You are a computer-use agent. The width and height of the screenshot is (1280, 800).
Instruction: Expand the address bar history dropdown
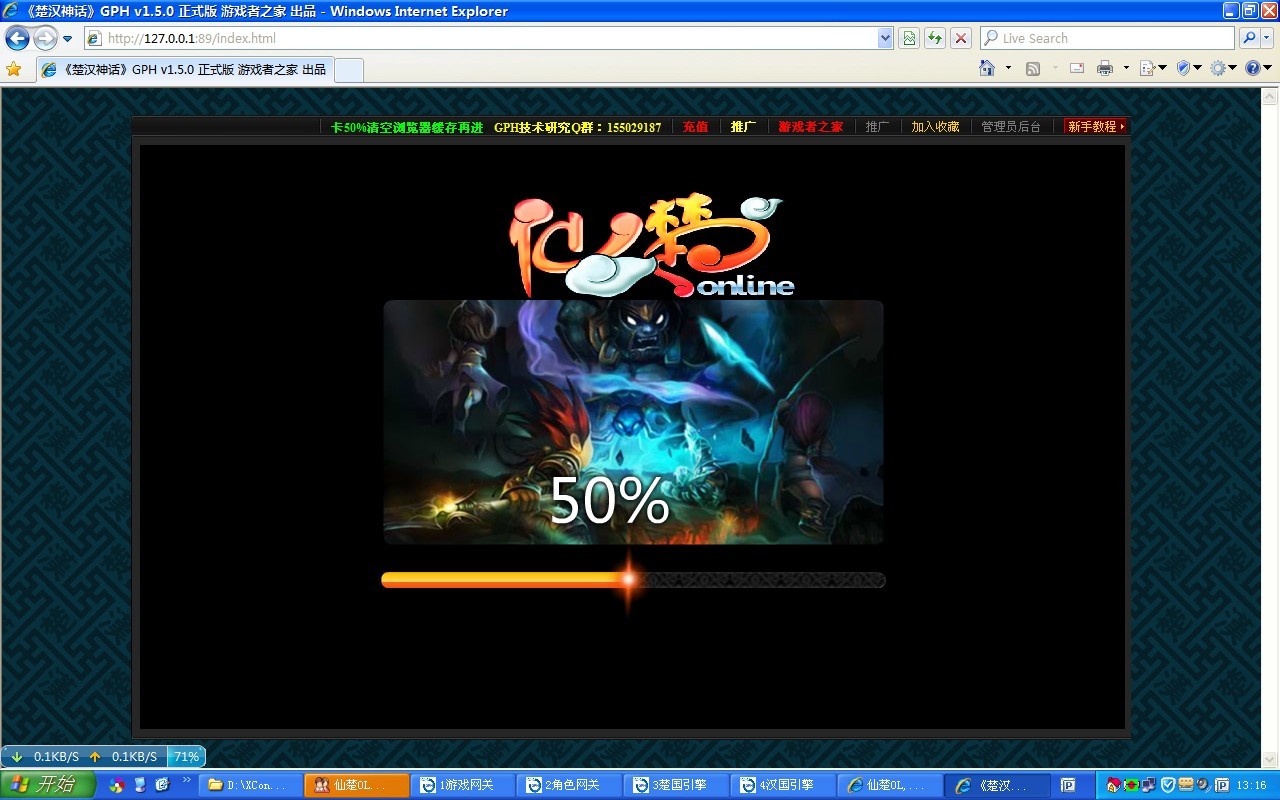pyautogui.click(x=885, y=38)
